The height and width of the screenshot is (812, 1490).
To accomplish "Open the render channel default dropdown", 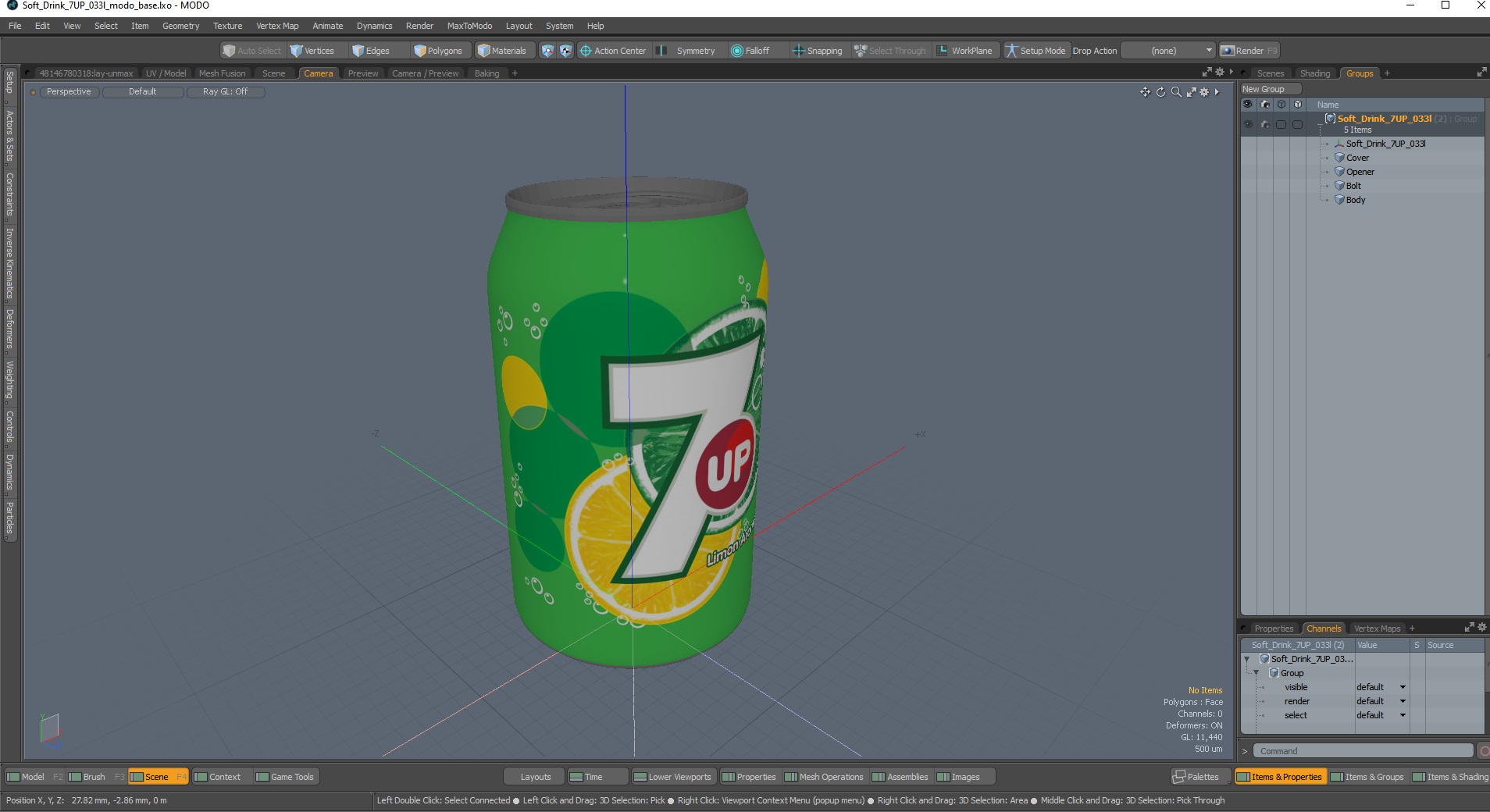I will pyautogui.click(x=1381, y=701).
